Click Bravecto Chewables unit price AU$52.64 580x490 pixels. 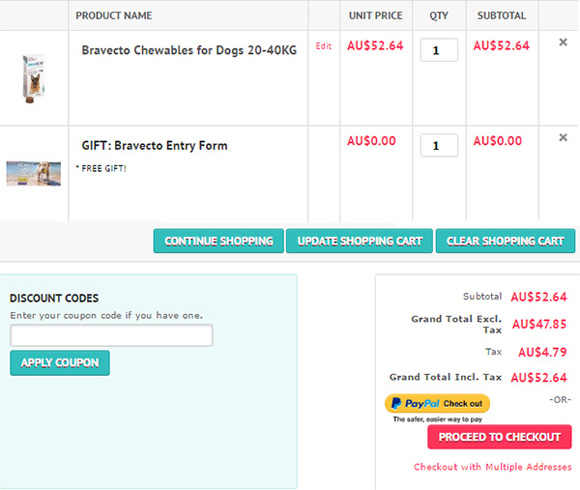[375, 45]
